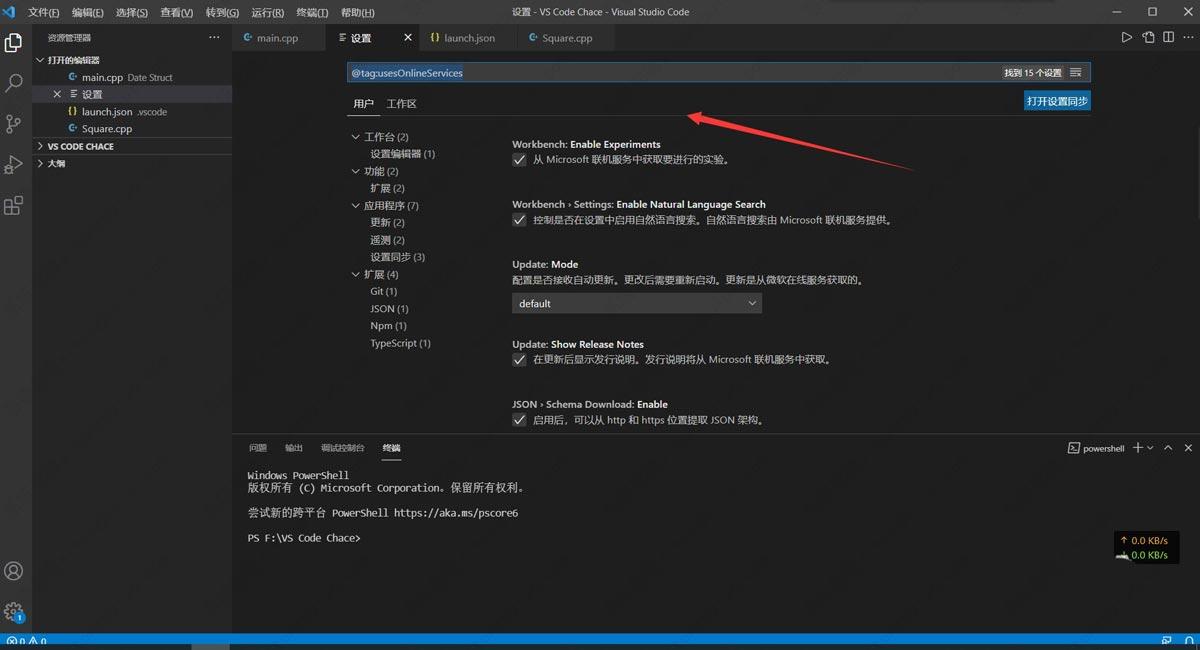Screen dimensions: 1200x650
Task: Open the Search view in activity bar
Action: [x=14, y=83]
